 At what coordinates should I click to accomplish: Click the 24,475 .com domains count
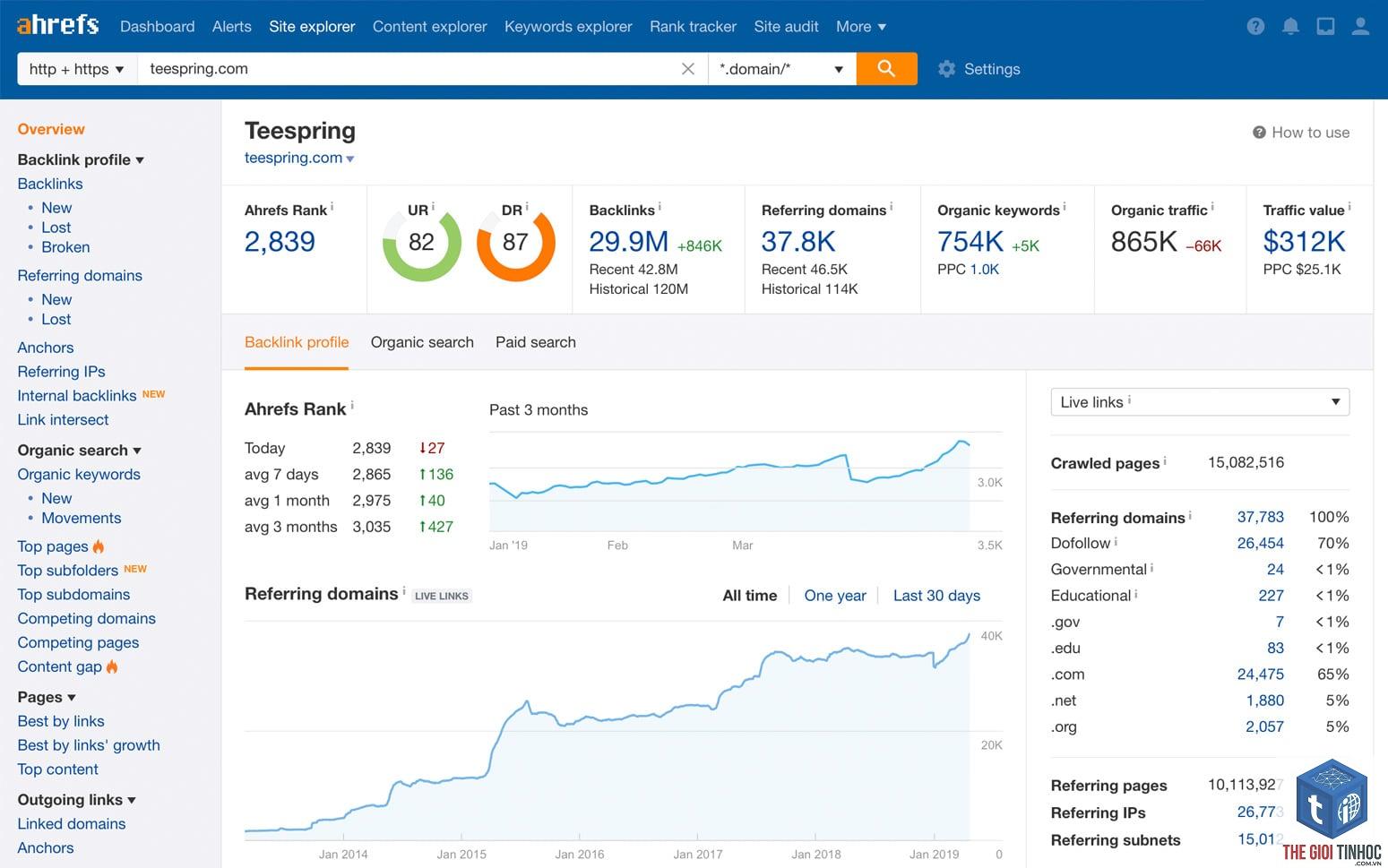(1260, 674)
